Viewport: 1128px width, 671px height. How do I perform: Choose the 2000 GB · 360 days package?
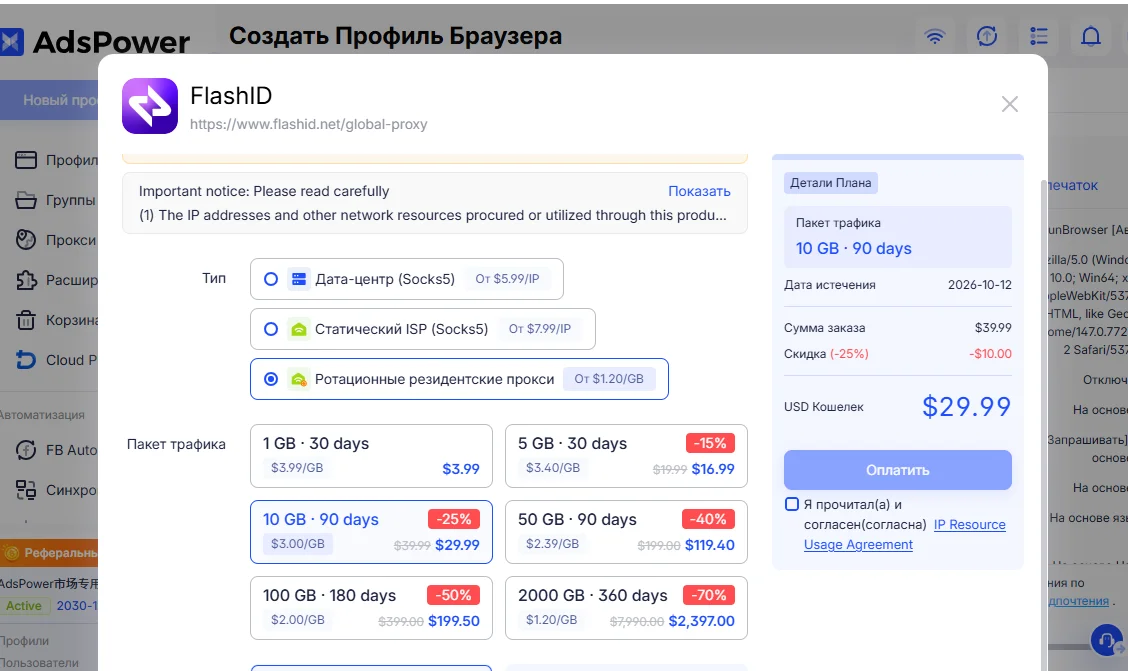tap(626, 608)
